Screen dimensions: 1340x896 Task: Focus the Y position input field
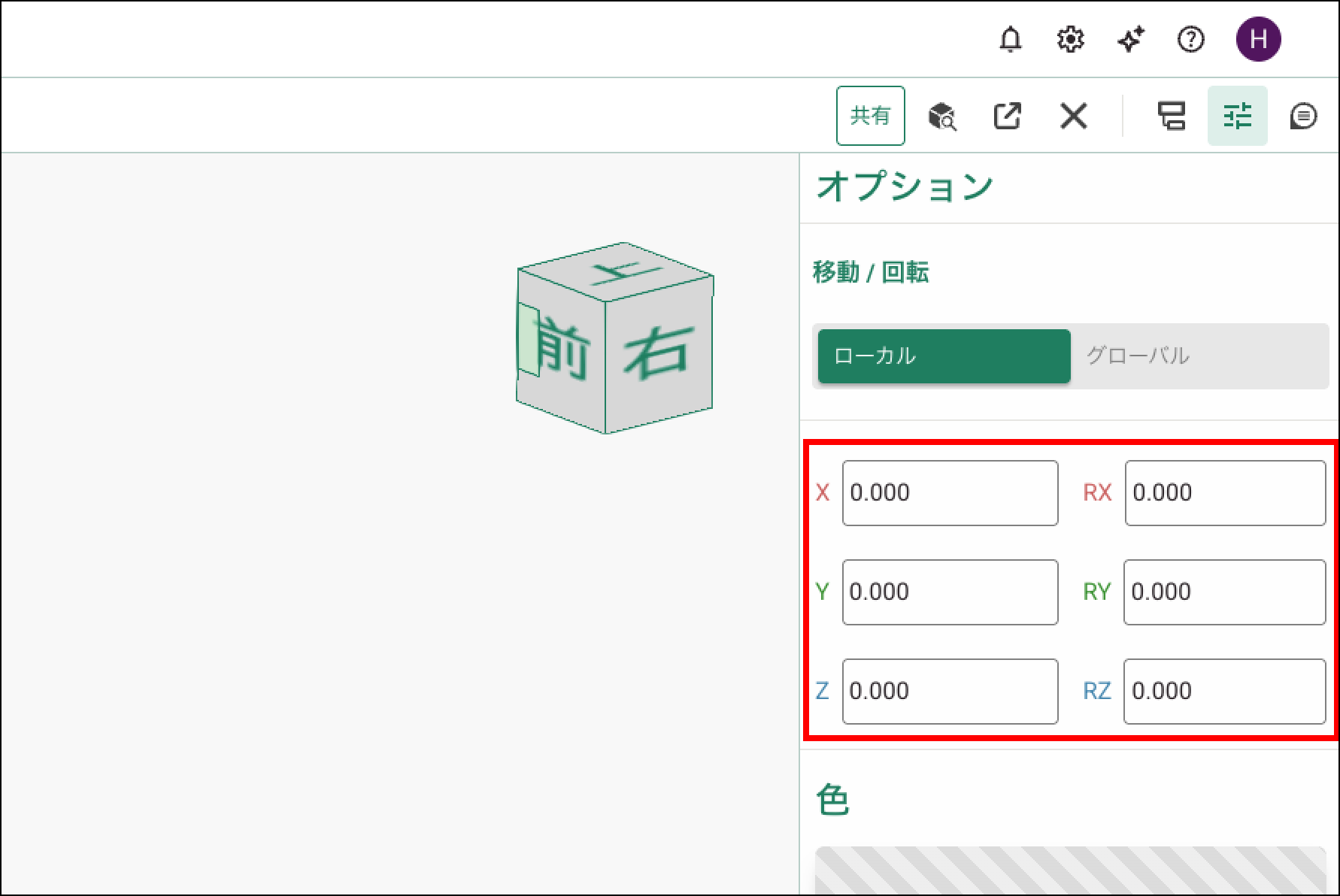click(x=950, y=592)
